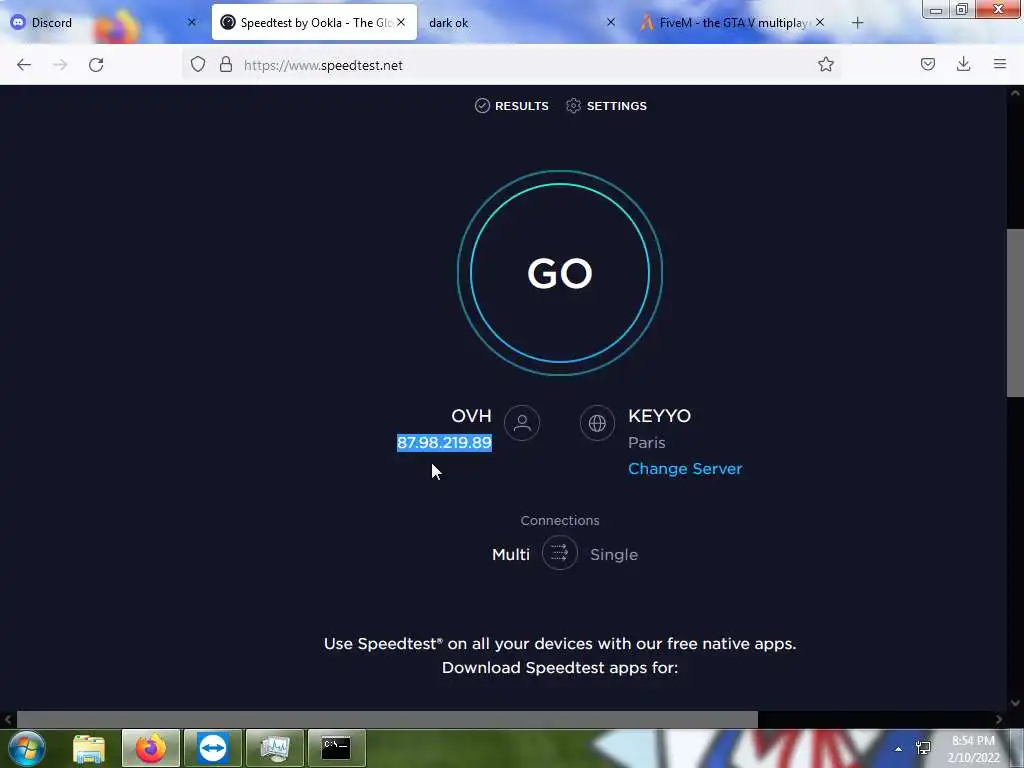The height and width of the screenshot is (768, 1024).
Task: Click the Change Server link
Action: (x=685, y=469)
